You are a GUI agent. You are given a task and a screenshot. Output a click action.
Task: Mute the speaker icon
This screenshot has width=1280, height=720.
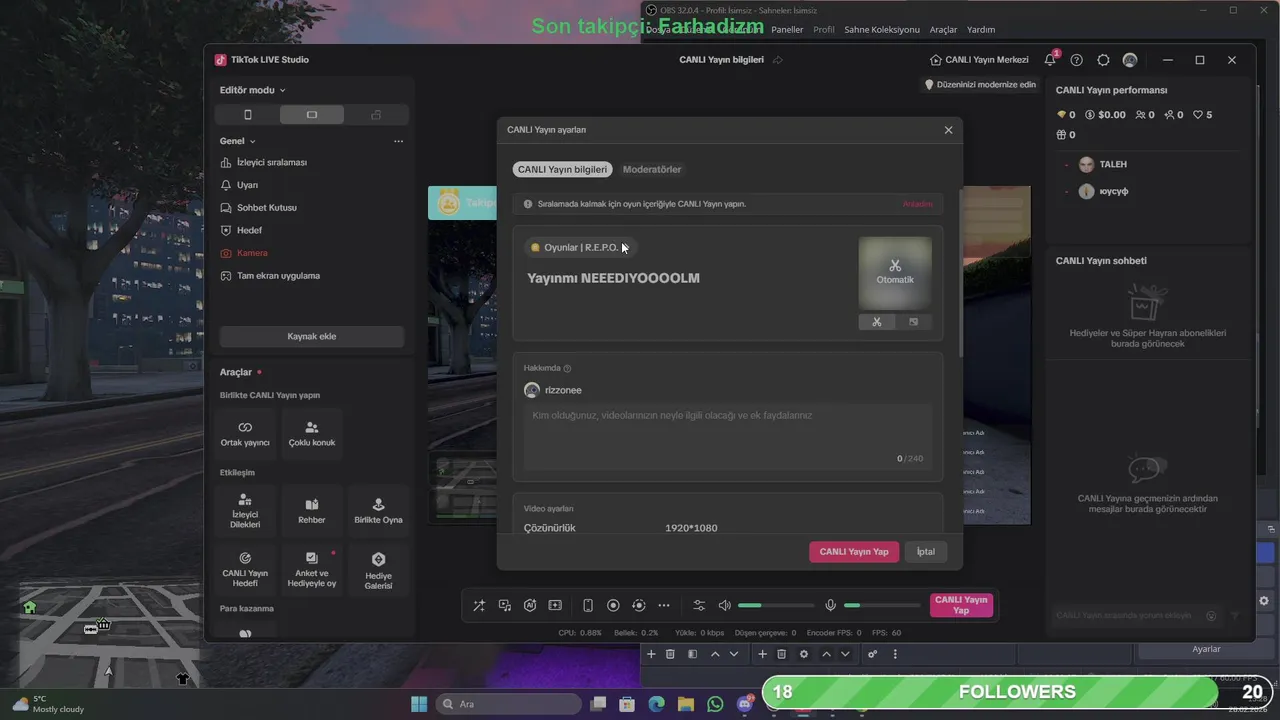click(725, 605)
